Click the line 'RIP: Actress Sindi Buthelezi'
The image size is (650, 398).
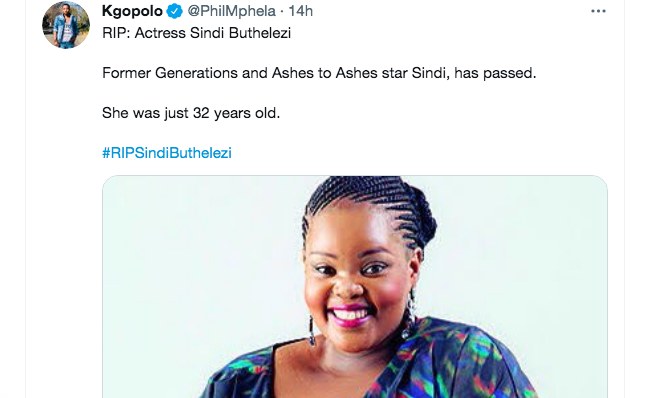(x=196, y=33)
